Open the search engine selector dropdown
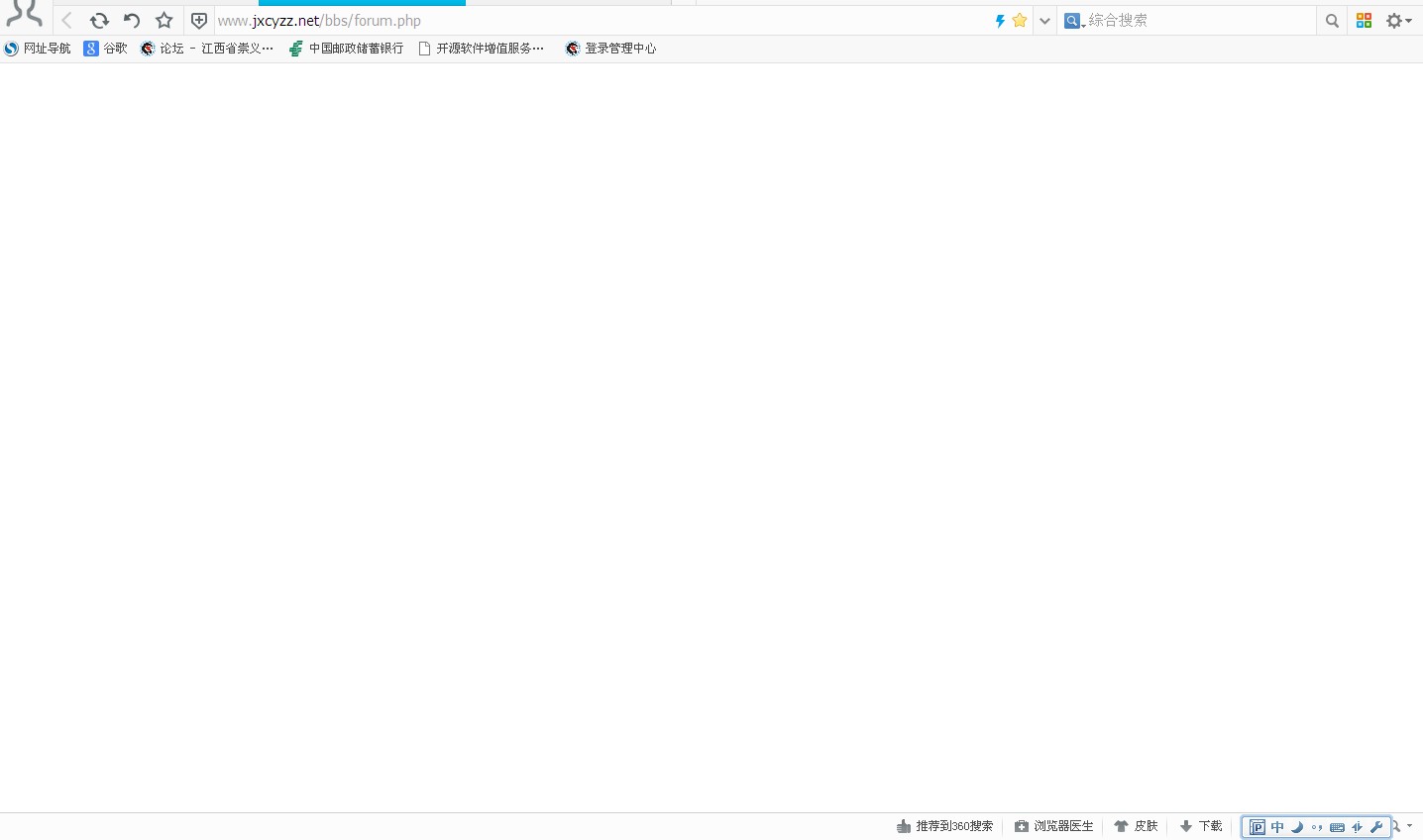This screenshot has height=840, width=1423. [1074, 21]
